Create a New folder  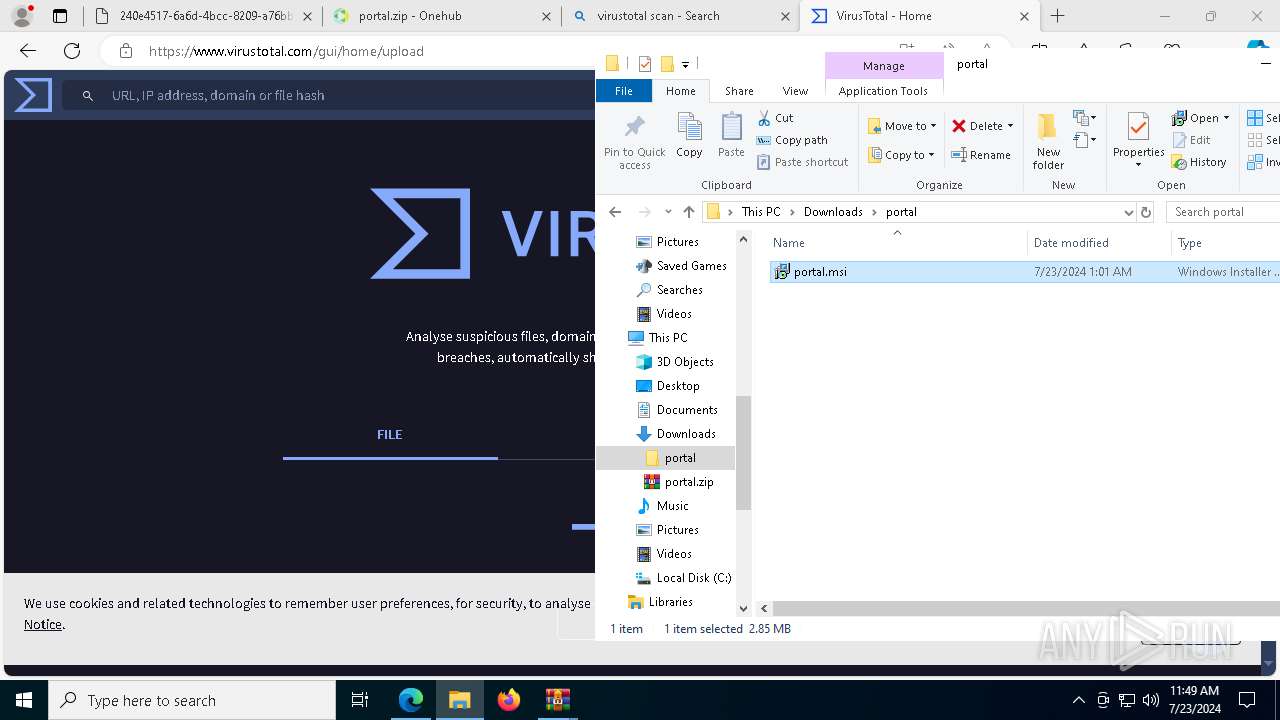pos(1048,140)
